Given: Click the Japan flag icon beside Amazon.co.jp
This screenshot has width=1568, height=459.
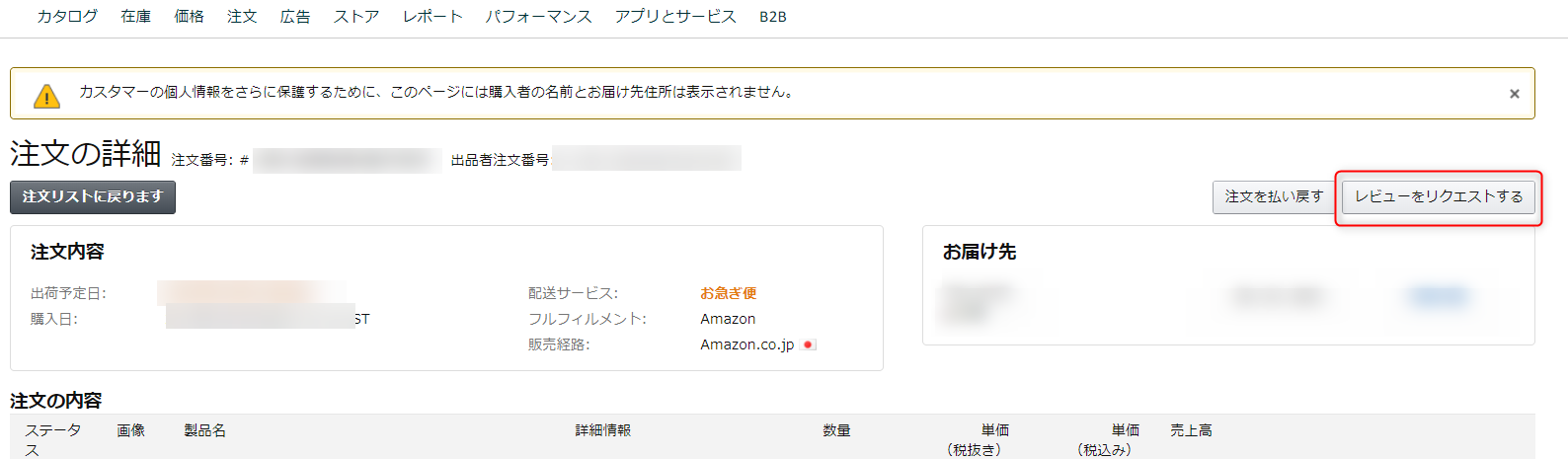Looking at the screenshot, I should [x=809, y=344].
